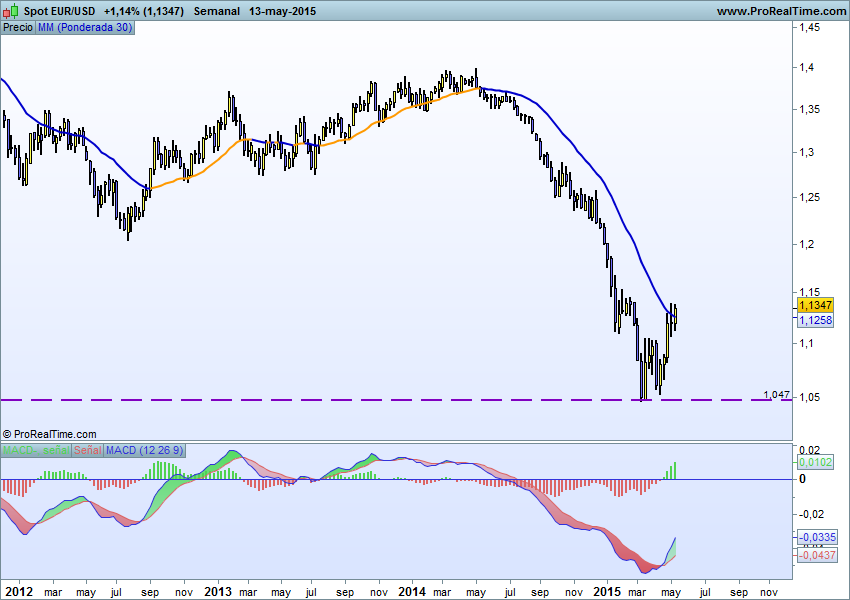Click the green 0,0102 MACD histogram value
850x600 pixels.
[815, 463]
